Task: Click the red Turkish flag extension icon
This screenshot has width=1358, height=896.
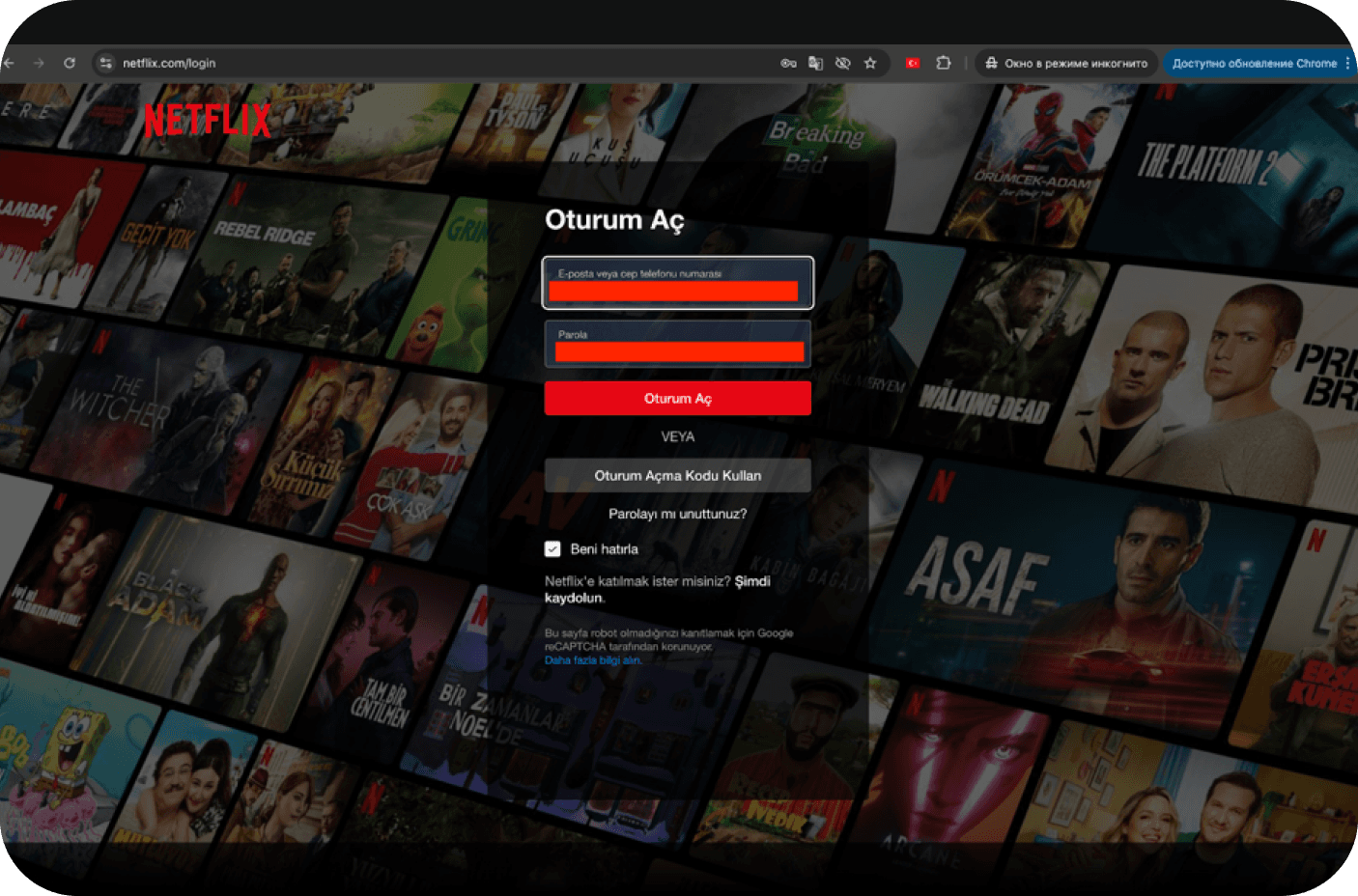Action: (913, 63)
